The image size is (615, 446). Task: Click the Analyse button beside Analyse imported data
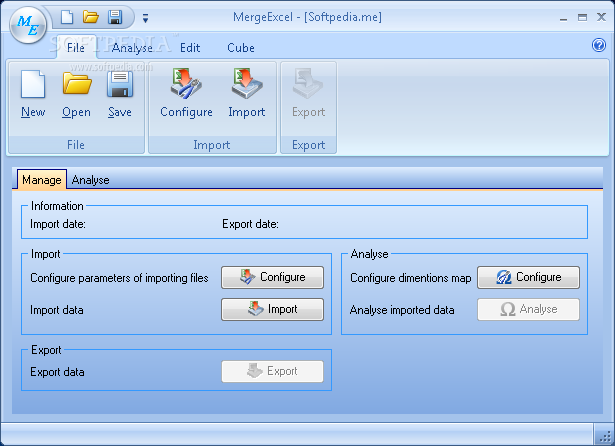[x=528, y=309]
